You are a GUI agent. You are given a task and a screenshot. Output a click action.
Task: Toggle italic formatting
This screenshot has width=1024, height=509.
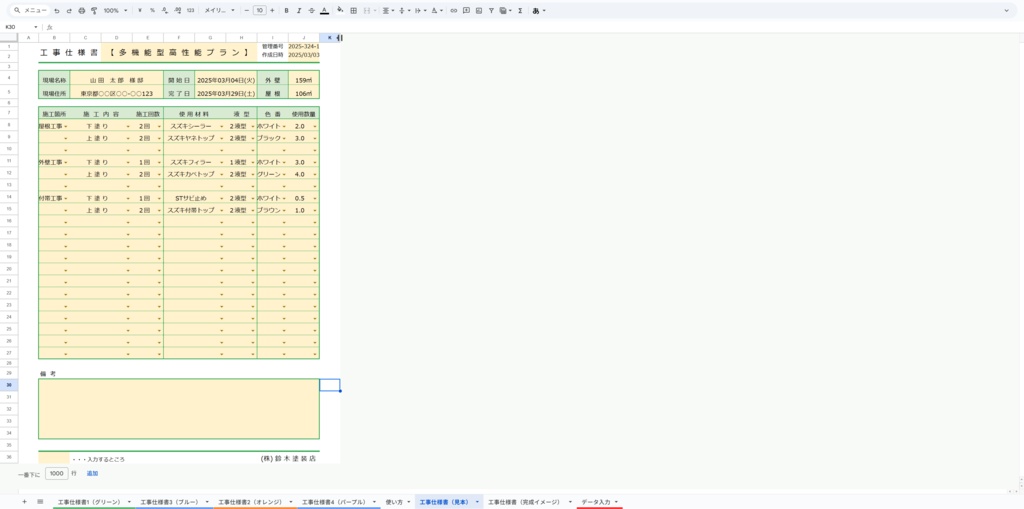(x=298, y=10)
